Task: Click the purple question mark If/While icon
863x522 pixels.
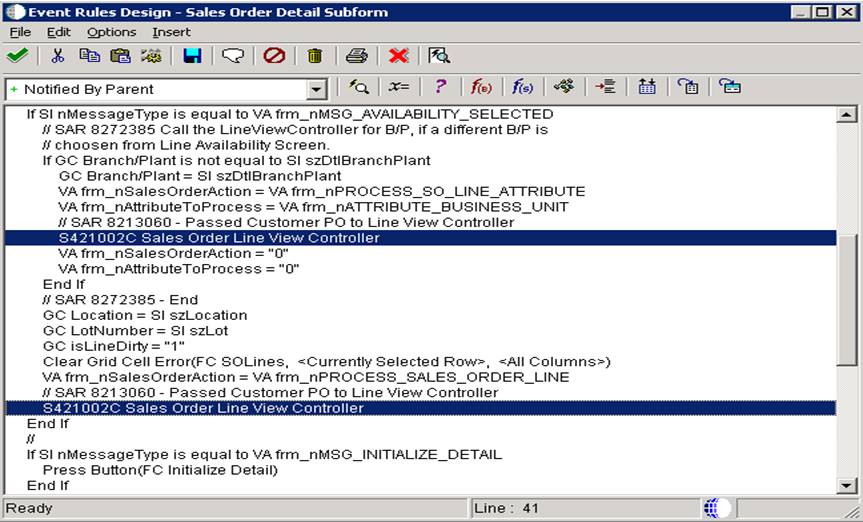Action: click(440, 86)
